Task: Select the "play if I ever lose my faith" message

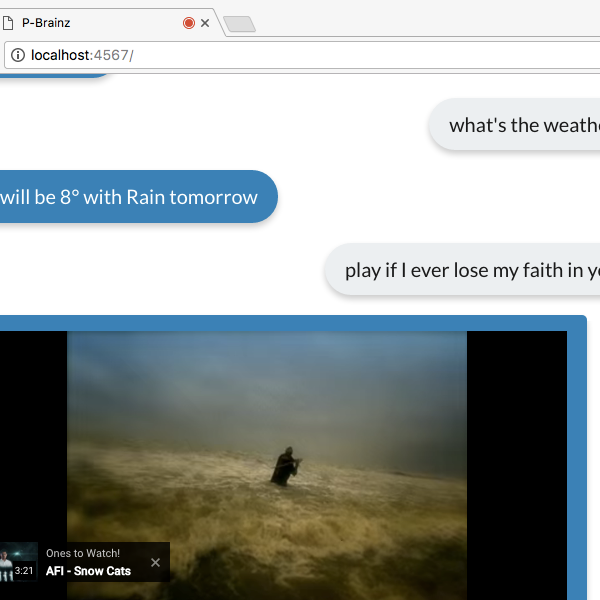Action: [470, 270]
